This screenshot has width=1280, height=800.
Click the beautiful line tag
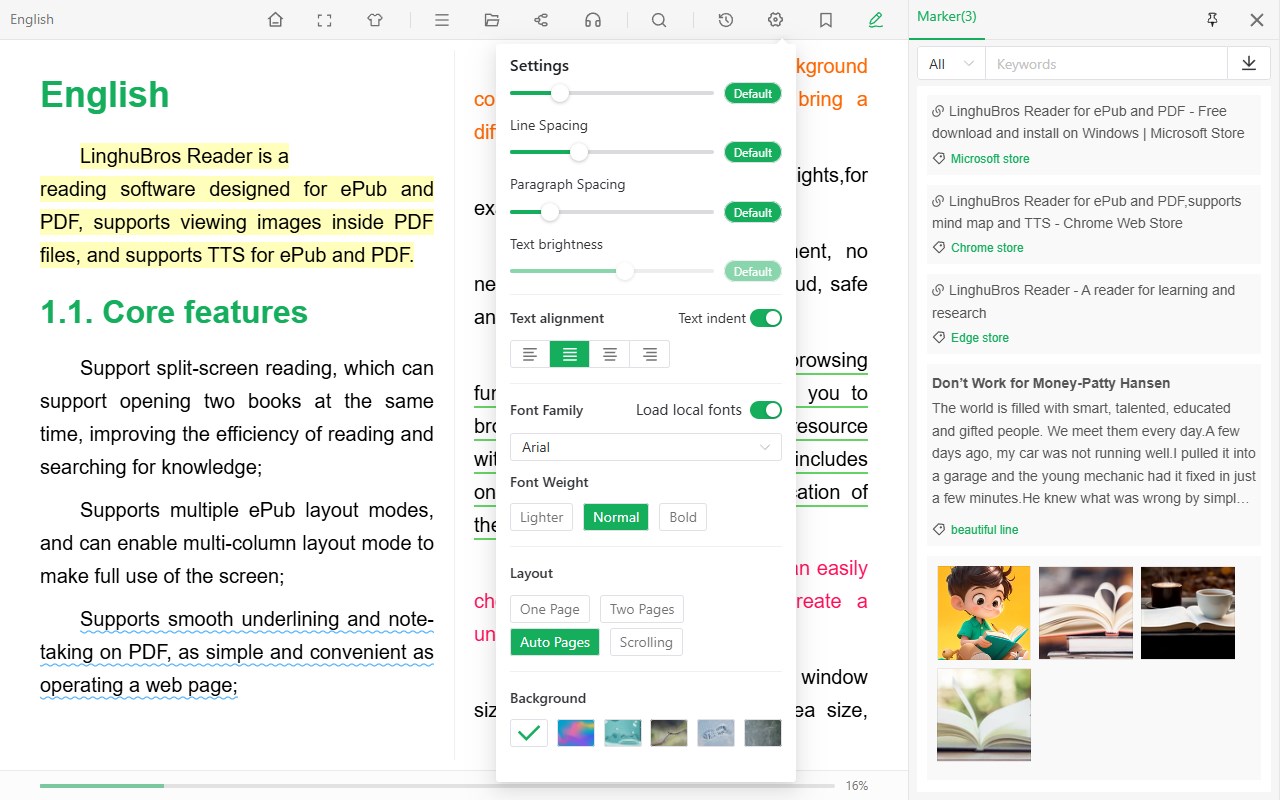tap(985, 530)
